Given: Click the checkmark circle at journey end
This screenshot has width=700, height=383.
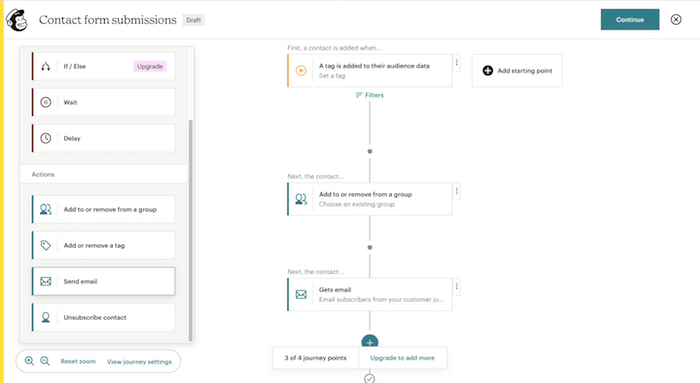Looking at the screenshot, I should coord(369,379).
